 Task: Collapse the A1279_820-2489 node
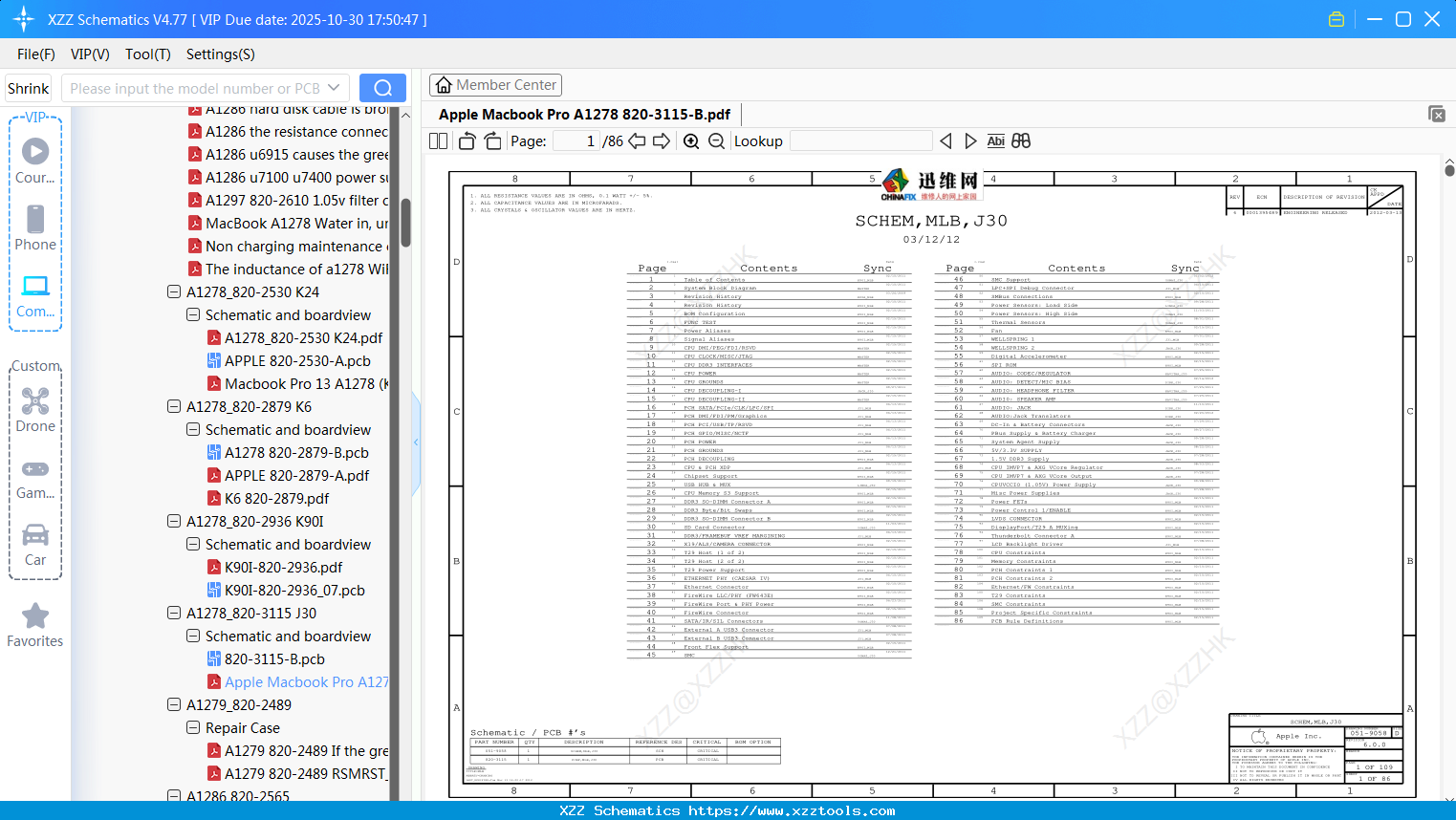(x=174, y=705)
